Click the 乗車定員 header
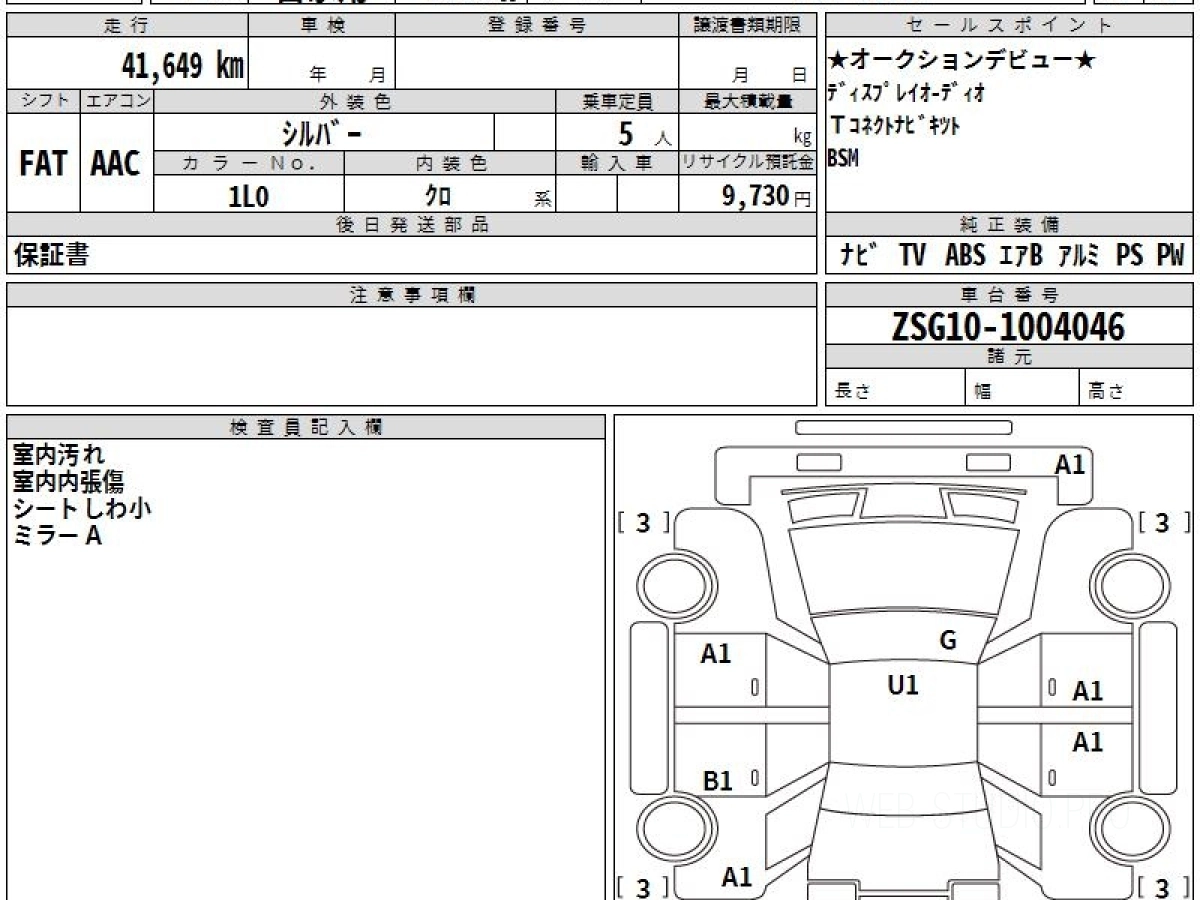1200x900 pixels. click(617, 101)
